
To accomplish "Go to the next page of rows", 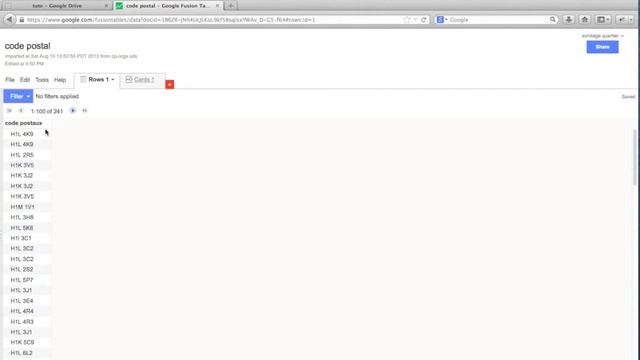I will pyautogui.click(x=73, y=111).
